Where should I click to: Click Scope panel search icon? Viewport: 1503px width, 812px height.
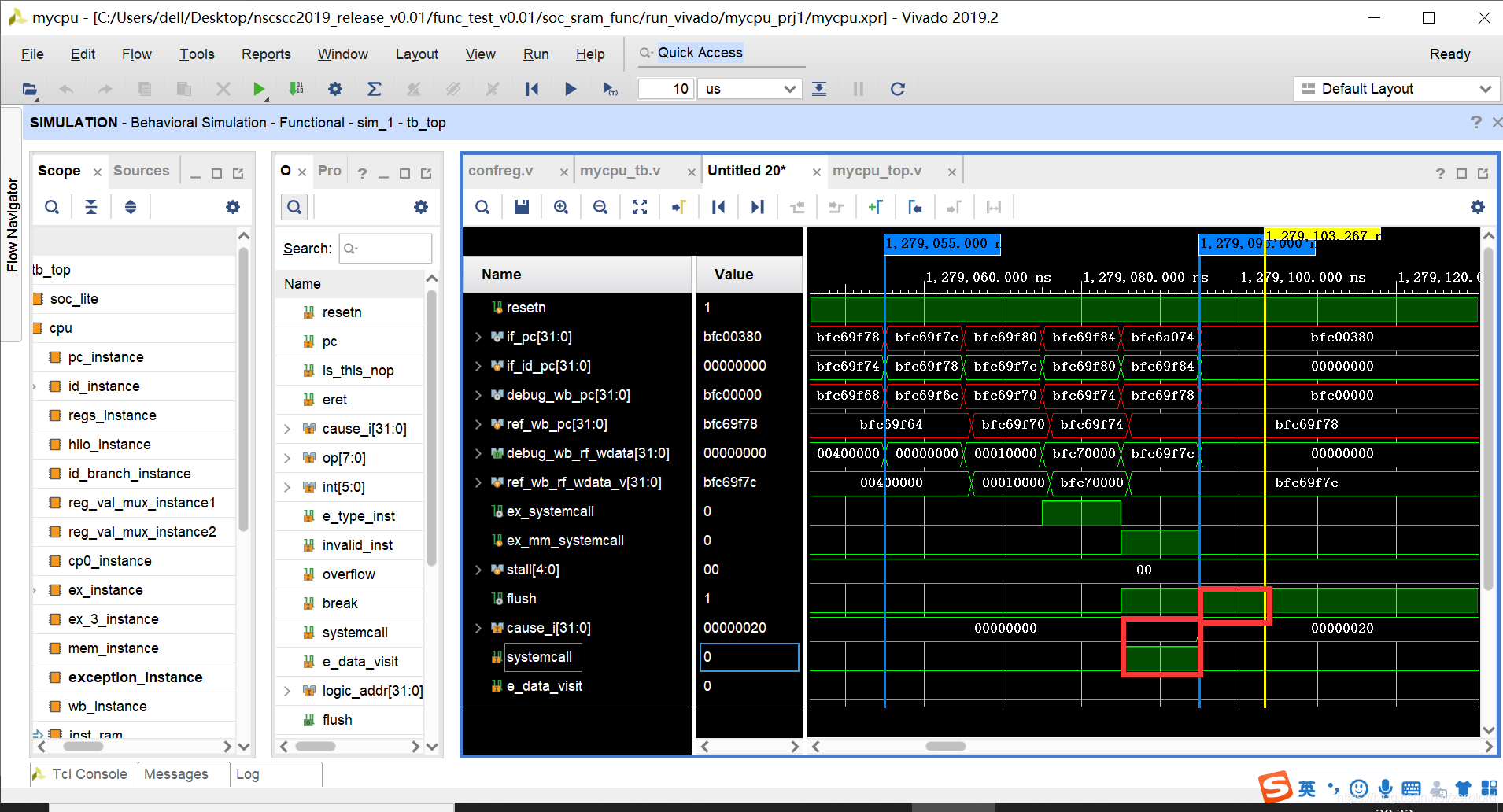52,207
